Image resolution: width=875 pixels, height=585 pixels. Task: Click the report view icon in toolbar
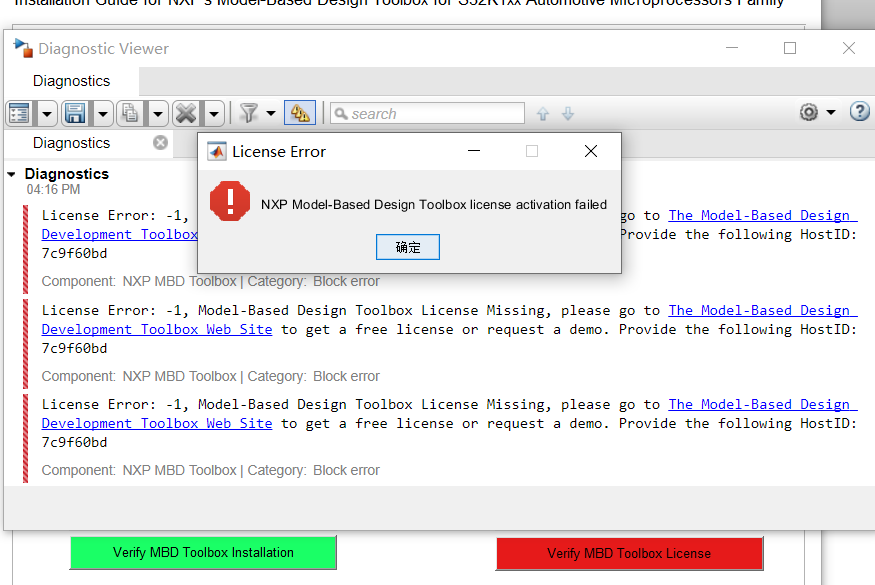(20, 113)
